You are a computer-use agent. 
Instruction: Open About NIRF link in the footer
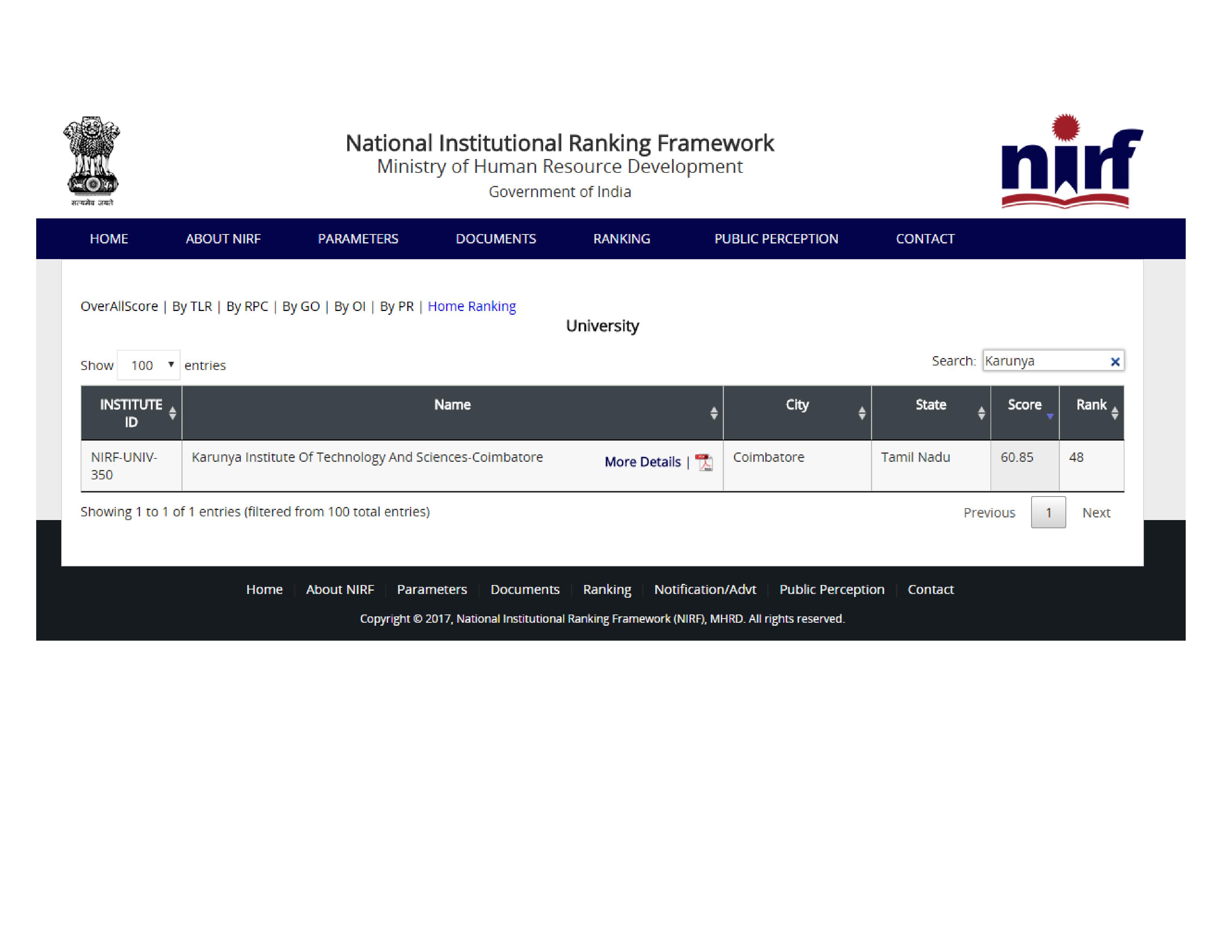pyautogui.click(x=340, y=590)
